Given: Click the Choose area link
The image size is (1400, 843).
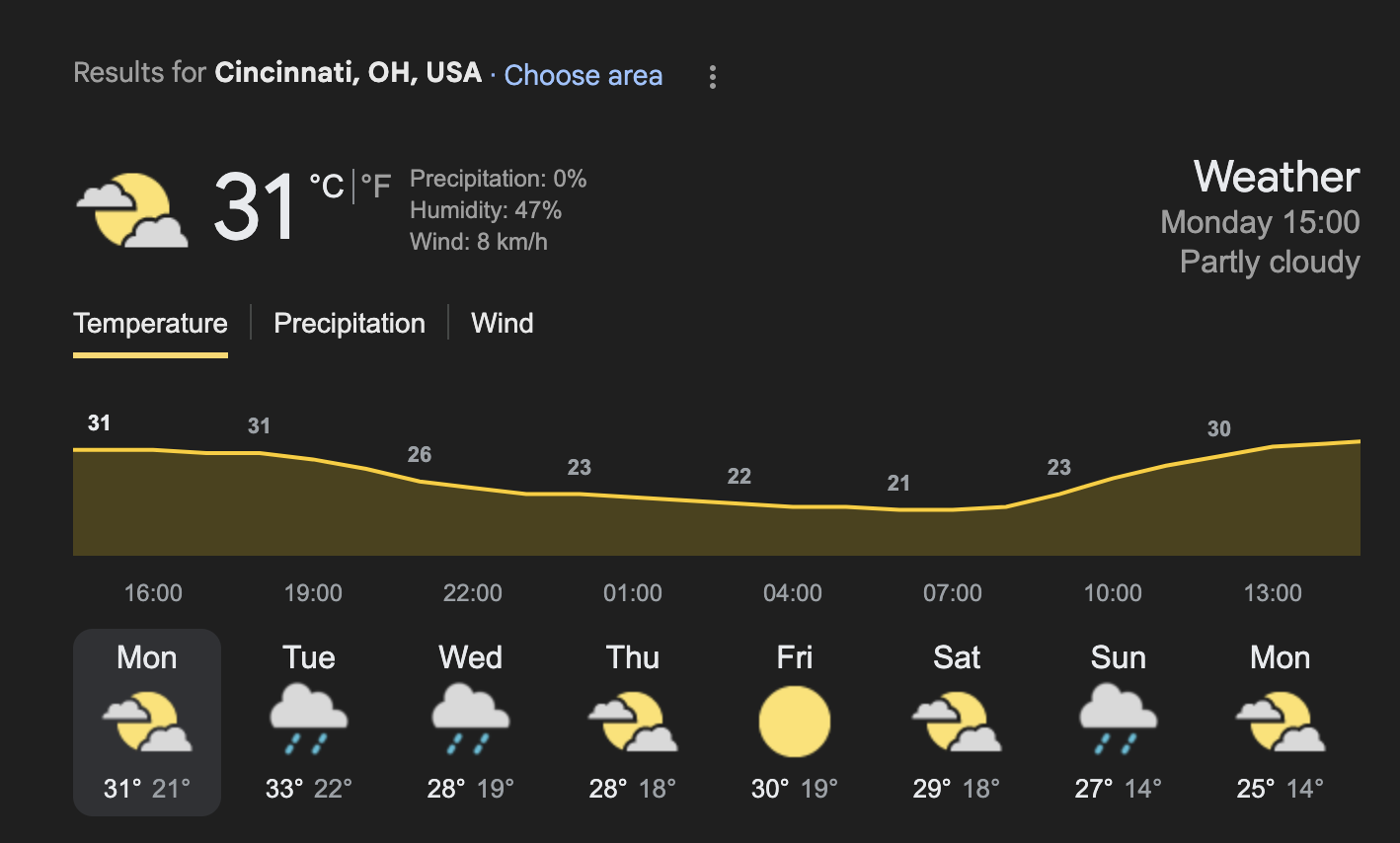Looking at the screenshot, I should (x=583, y=75).
